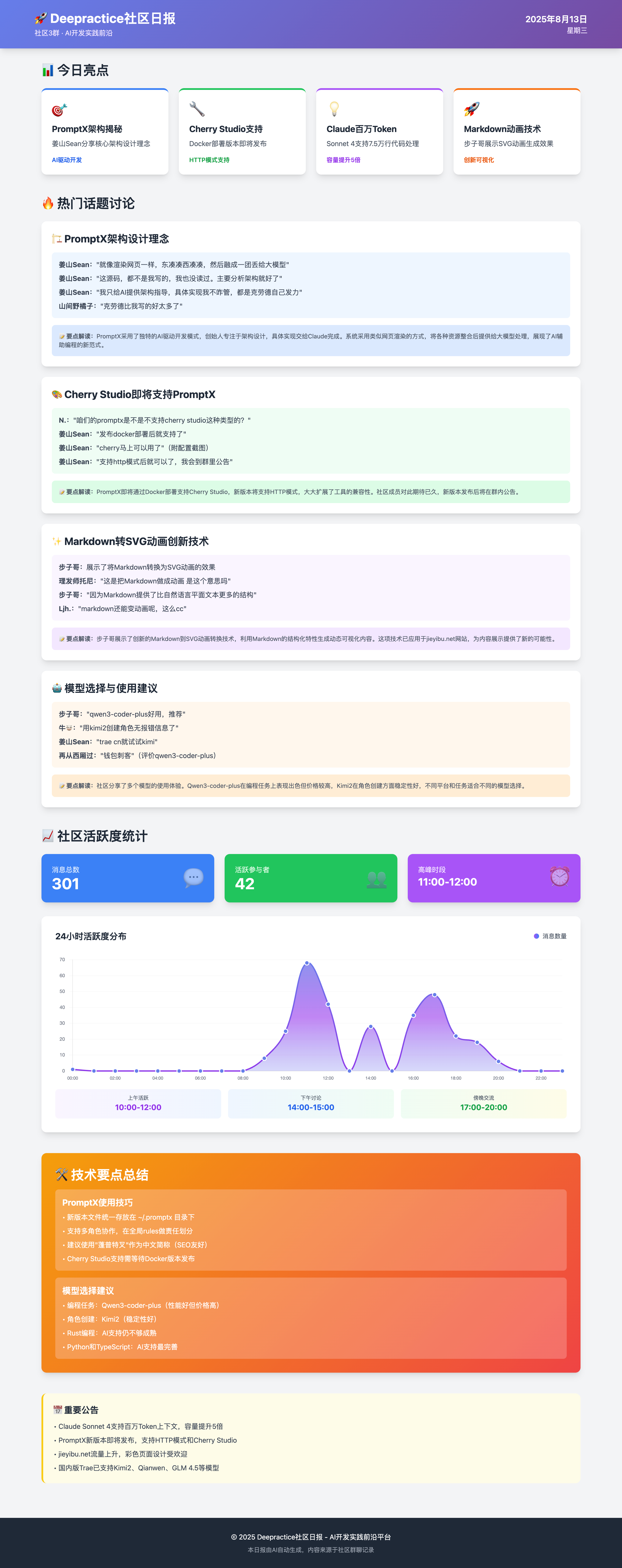This screenshot has height=1568, width=622.
Task: Click the chart peak point at 11:00
Action: pos(307,963)
